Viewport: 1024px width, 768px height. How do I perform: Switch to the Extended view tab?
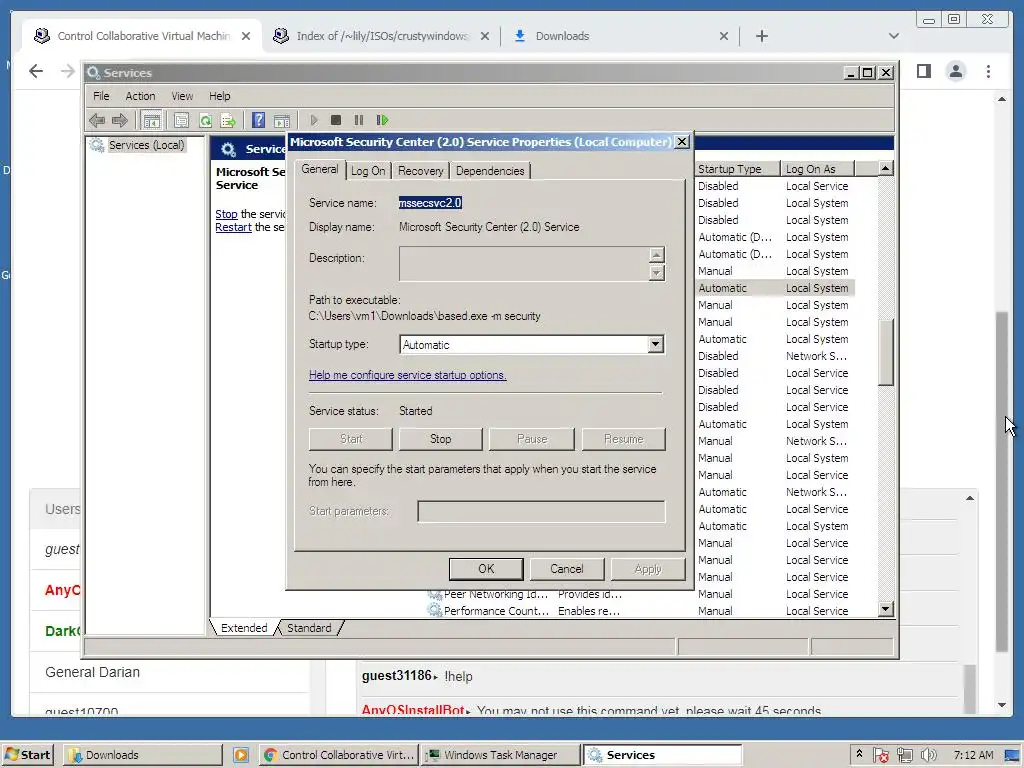[x=244, y=628]
